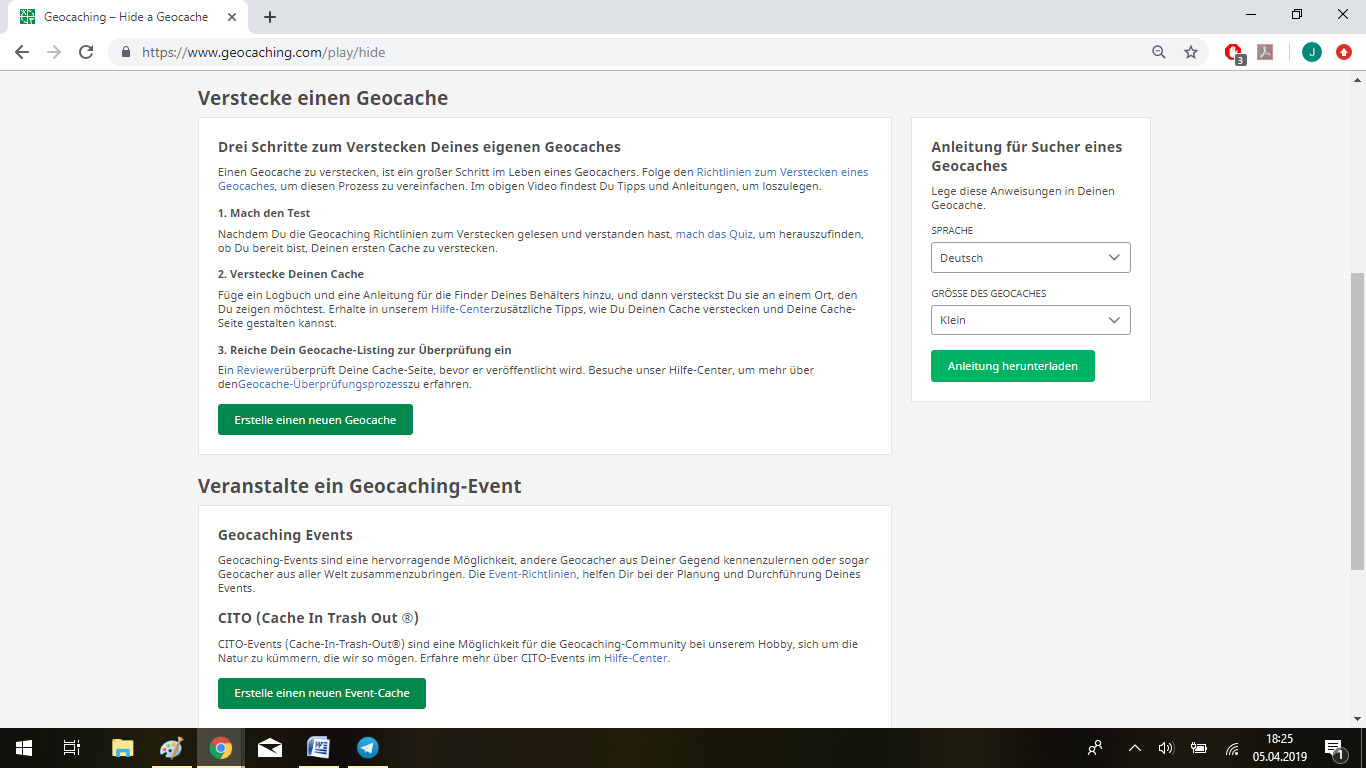Open the site security padlock info
The height and width of the screenshot is (772, 1366).
[x=126, y=52]
